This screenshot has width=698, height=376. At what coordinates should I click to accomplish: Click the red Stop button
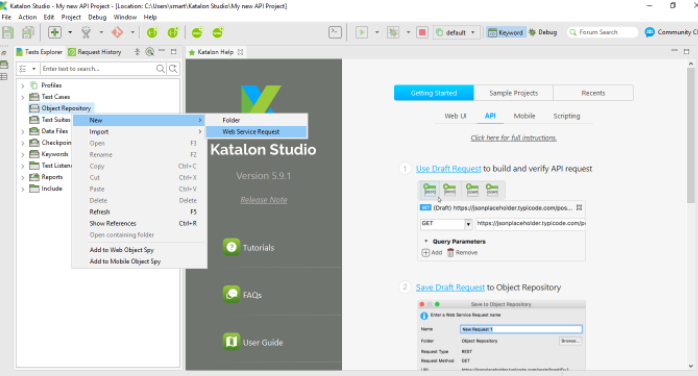tap(422, 32)
